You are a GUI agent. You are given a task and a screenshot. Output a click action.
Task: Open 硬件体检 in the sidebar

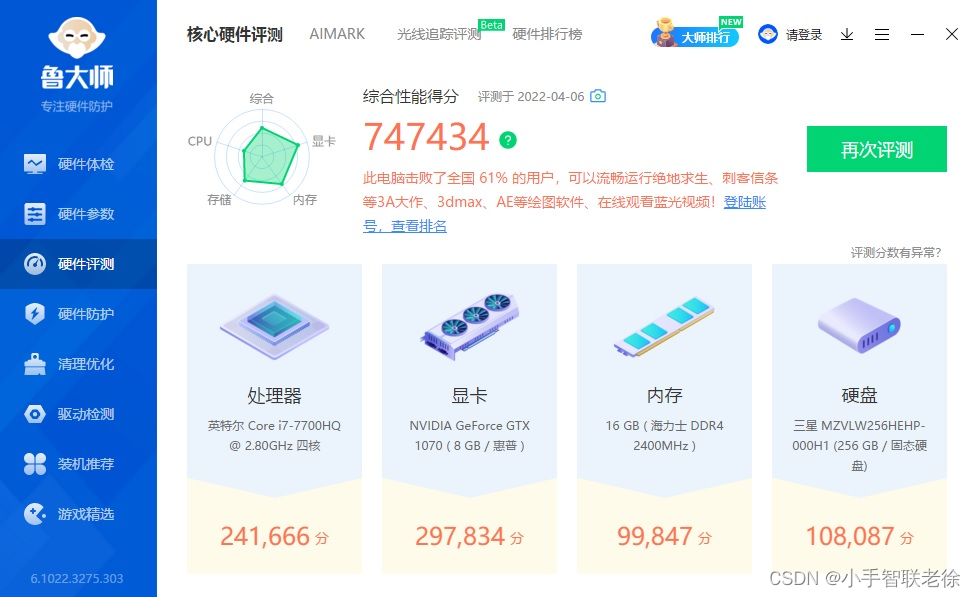click(x=78, y=164)
